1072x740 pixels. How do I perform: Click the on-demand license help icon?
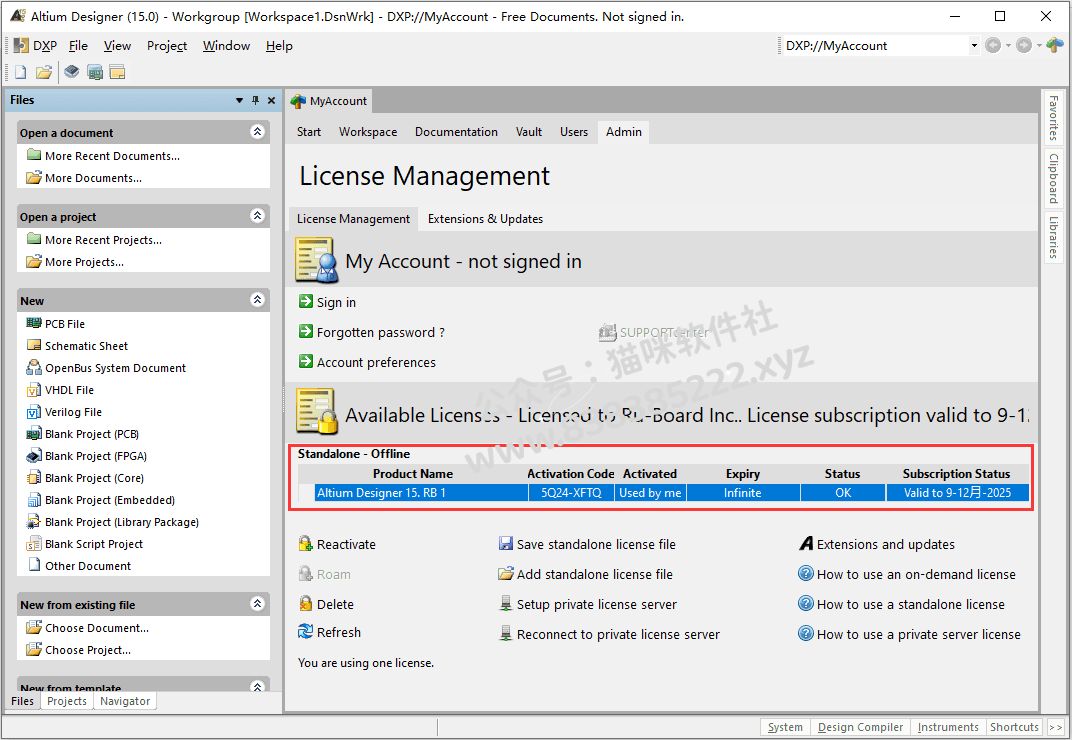[x=806, y=574]
